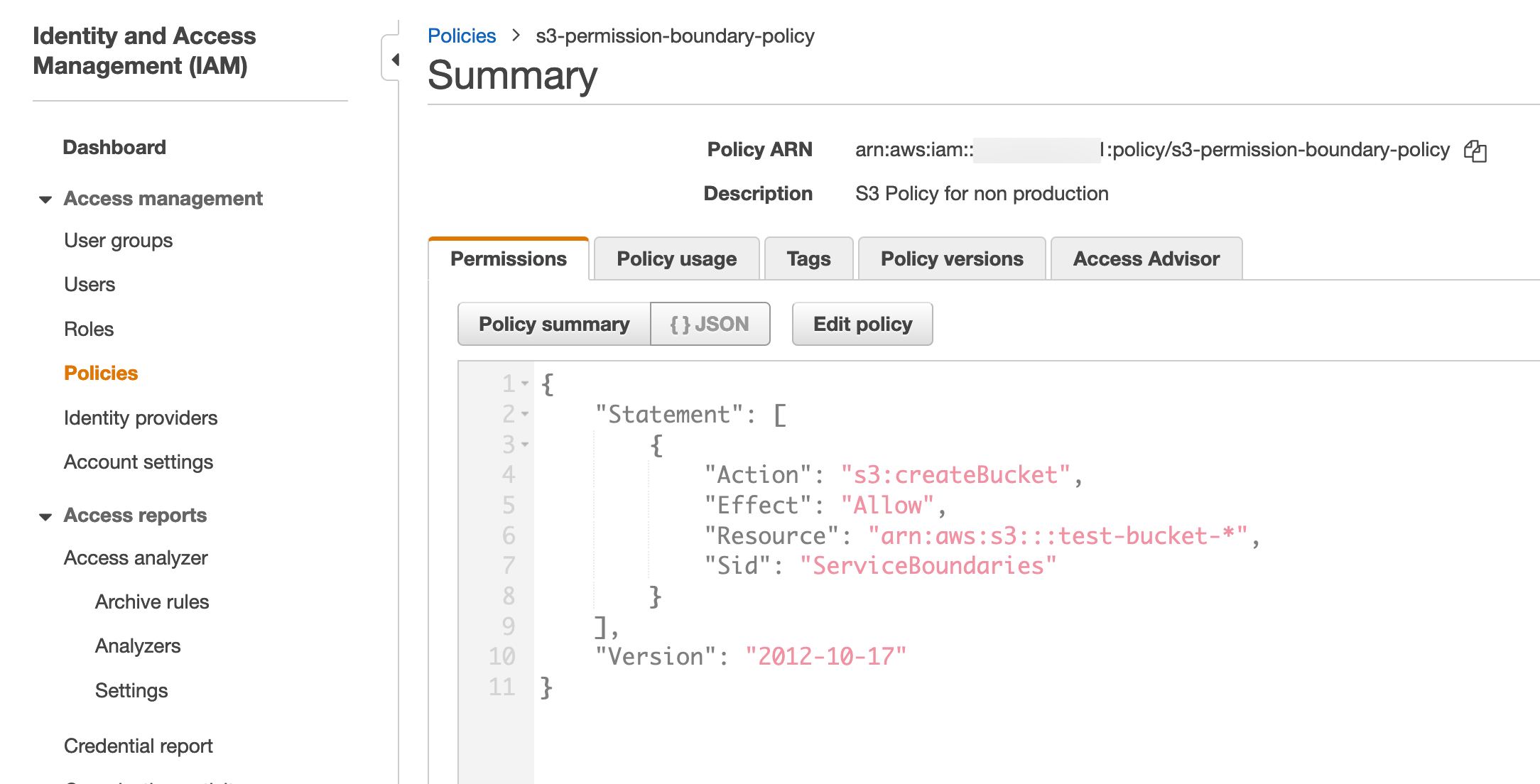The height and width of the screenshot is (784, 1540).
Task: Collapse the Access management section
Action: tap(45, 199)
